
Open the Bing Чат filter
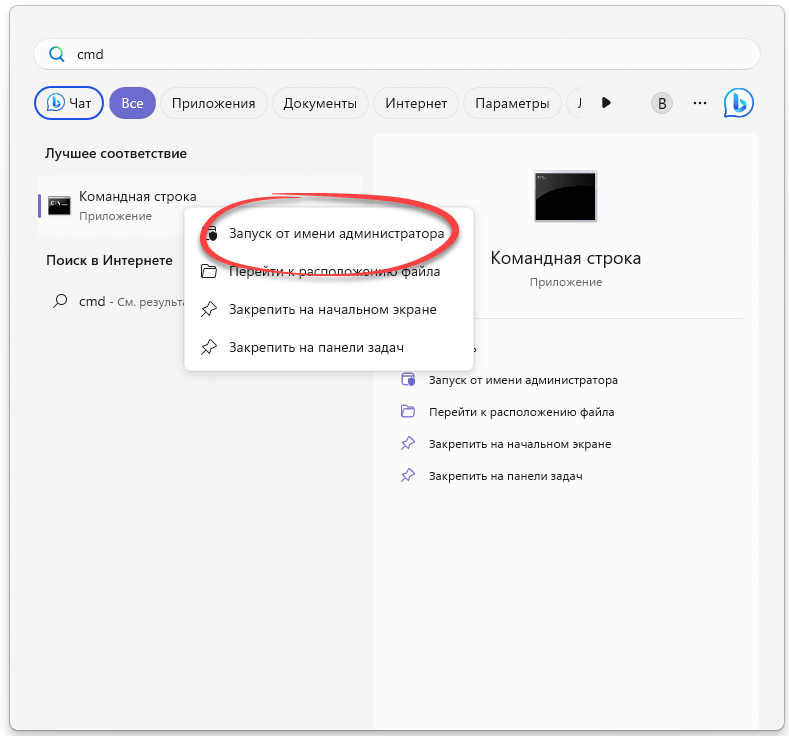pos(69,103)
